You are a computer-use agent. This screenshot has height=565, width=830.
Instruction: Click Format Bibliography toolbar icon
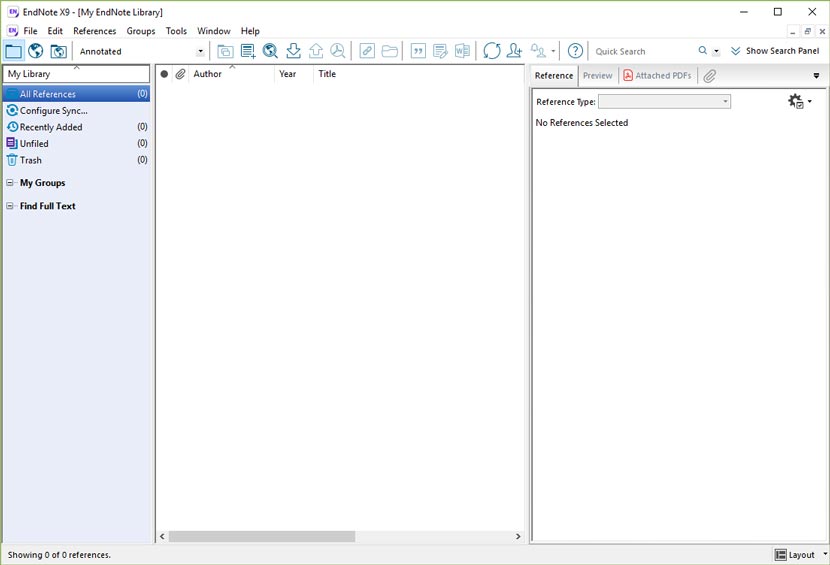(x=440, y=51)
